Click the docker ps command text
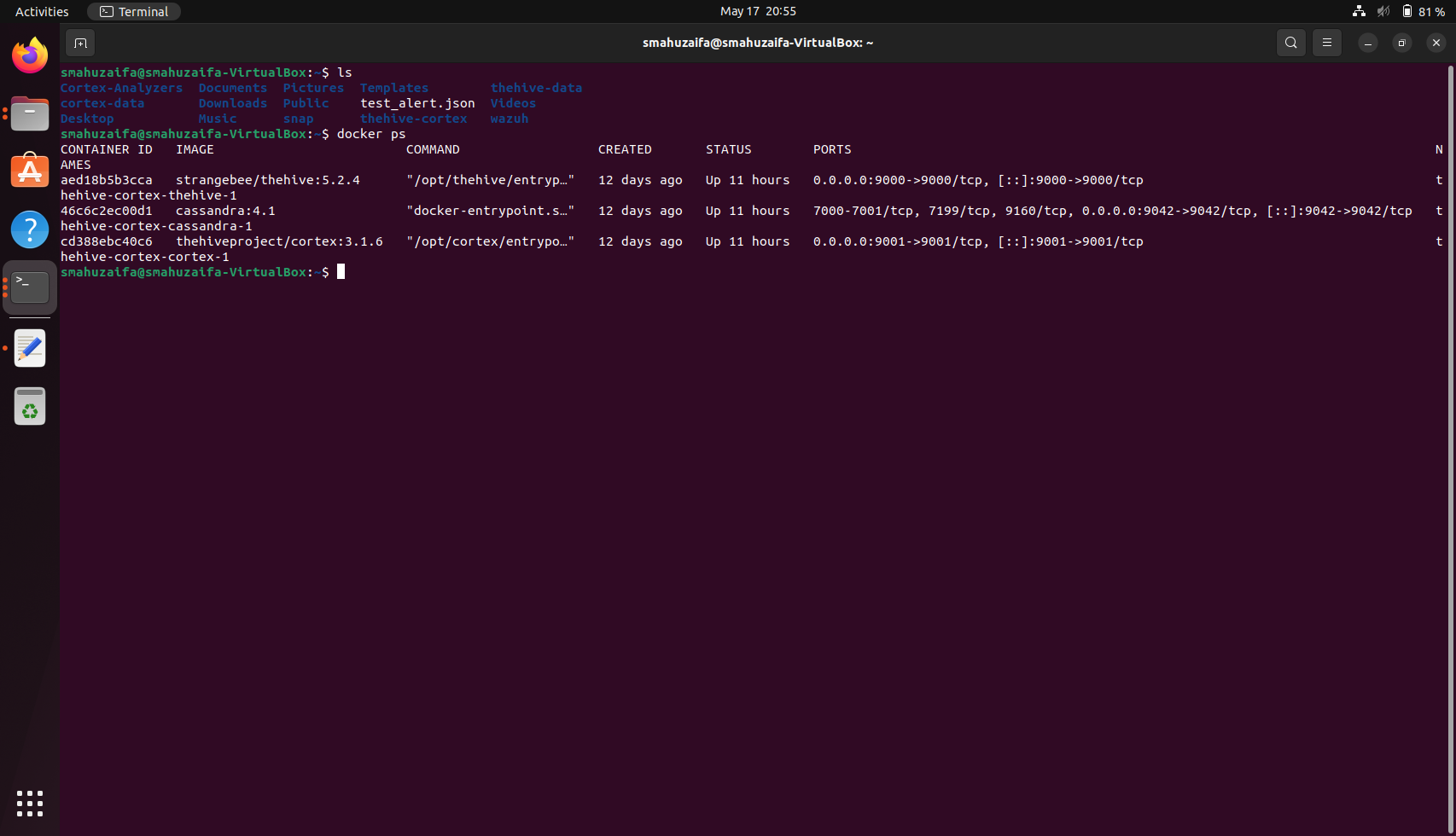 point(371,134)
